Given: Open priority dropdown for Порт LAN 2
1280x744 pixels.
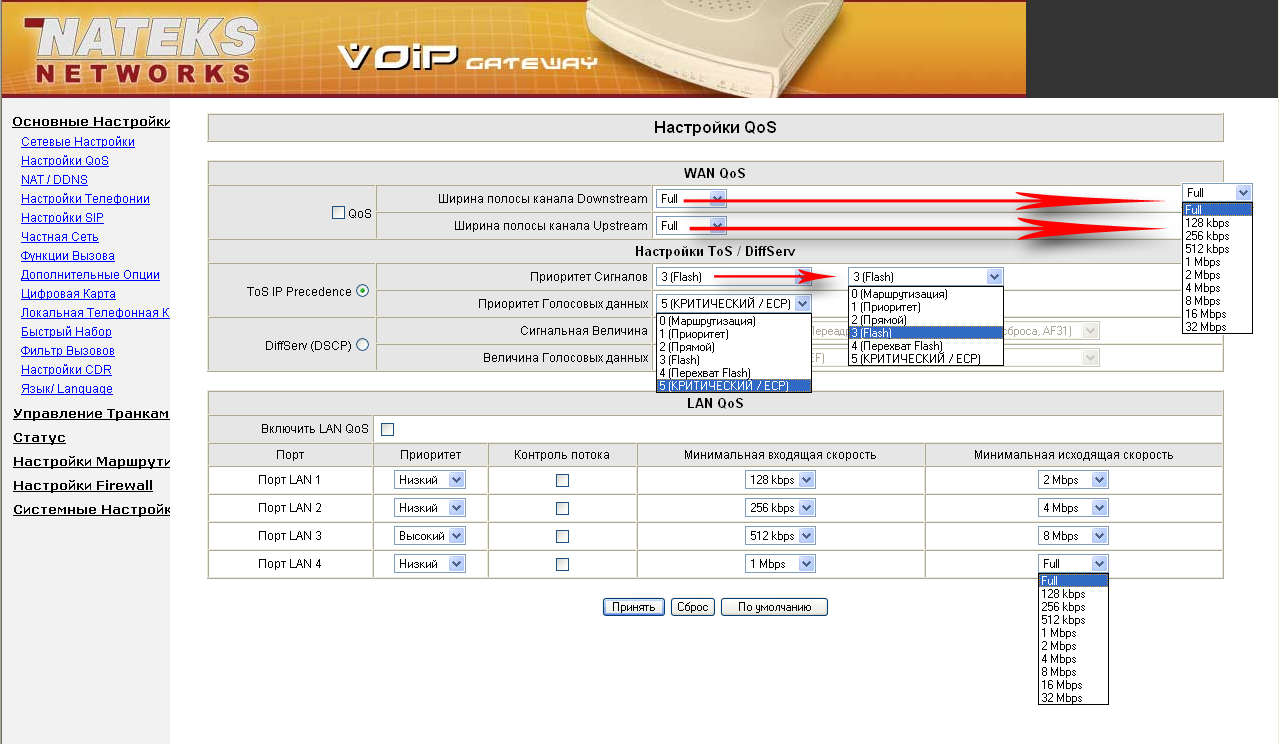Looking at the screenshot, I should 430,508.
